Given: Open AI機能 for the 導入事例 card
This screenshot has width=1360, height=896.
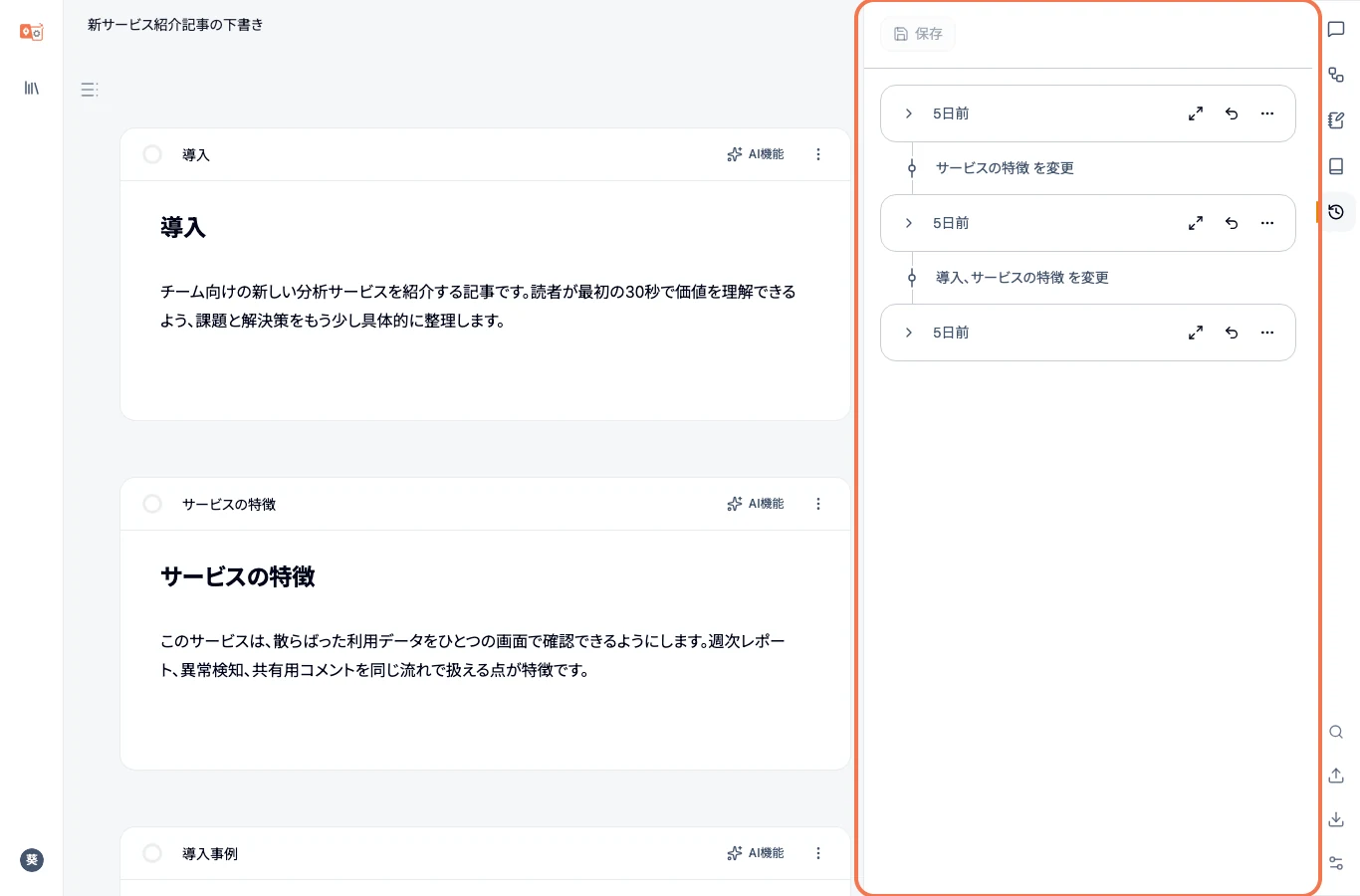Looking at the screenshot, I should [756, 853].
